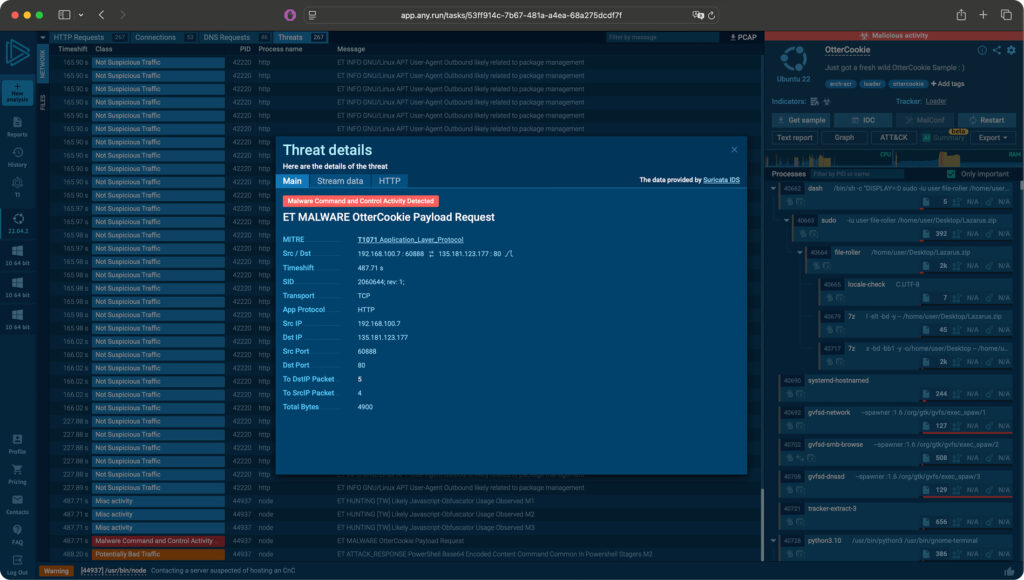Open the Profile icon in sidebar

coord(17,443)
